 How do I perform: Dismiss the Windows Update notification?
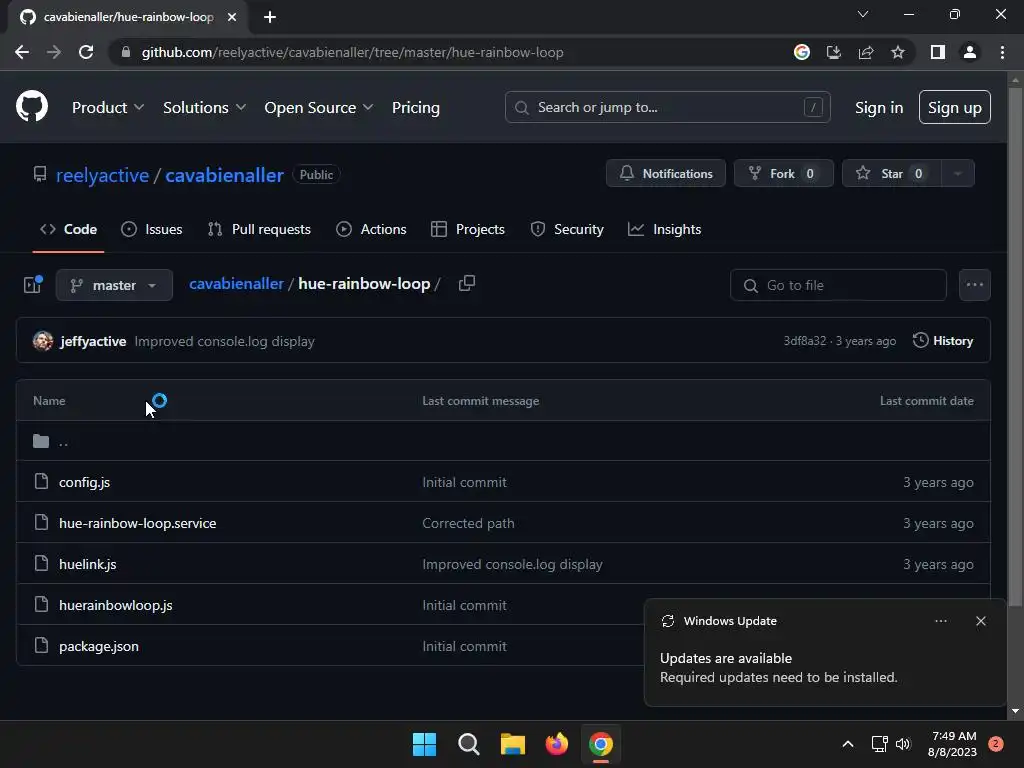tap(980, 621)
